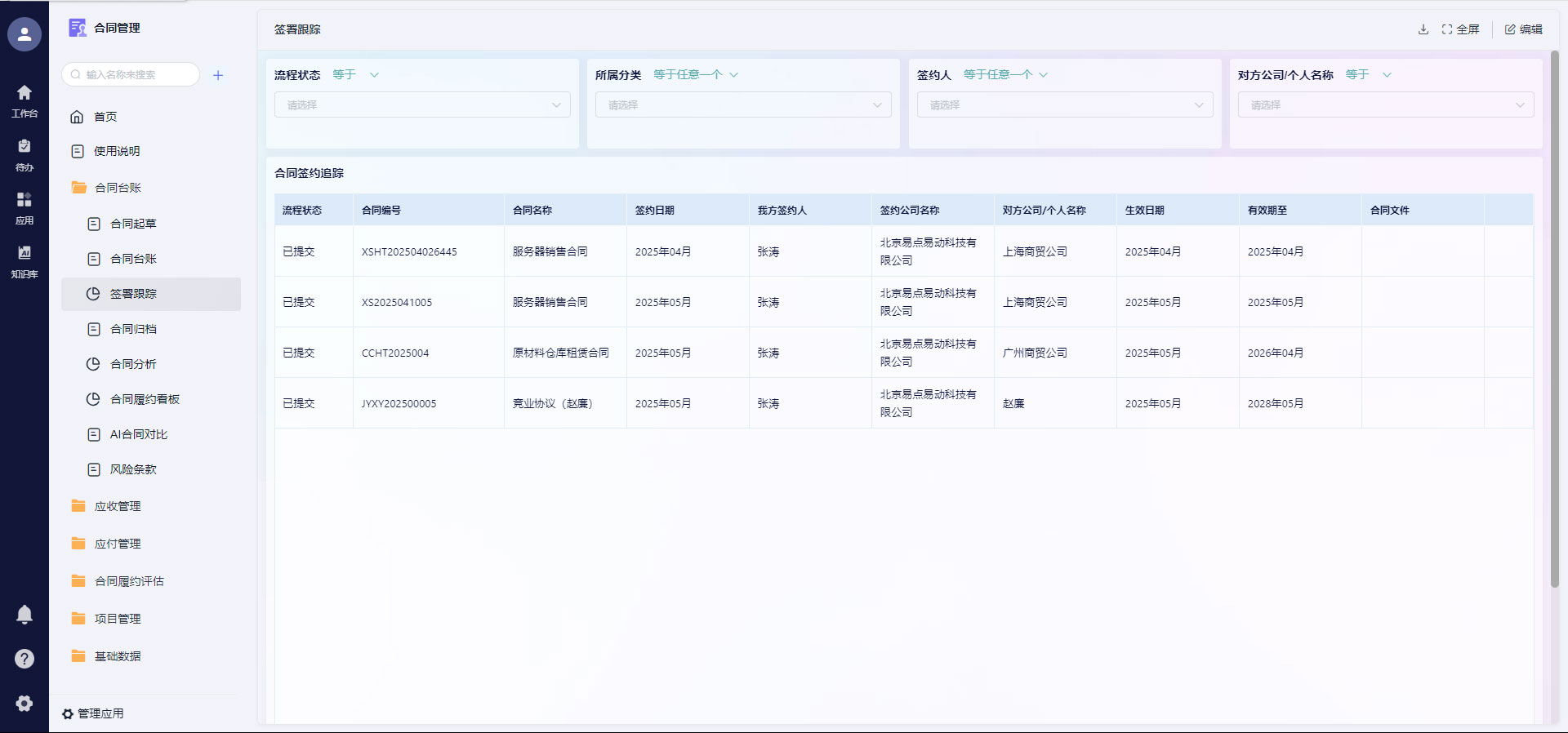The height and width of the screenshot is (733, 1568).
Task: Open the notifications bell icon
Action: [x=24, y=615]
